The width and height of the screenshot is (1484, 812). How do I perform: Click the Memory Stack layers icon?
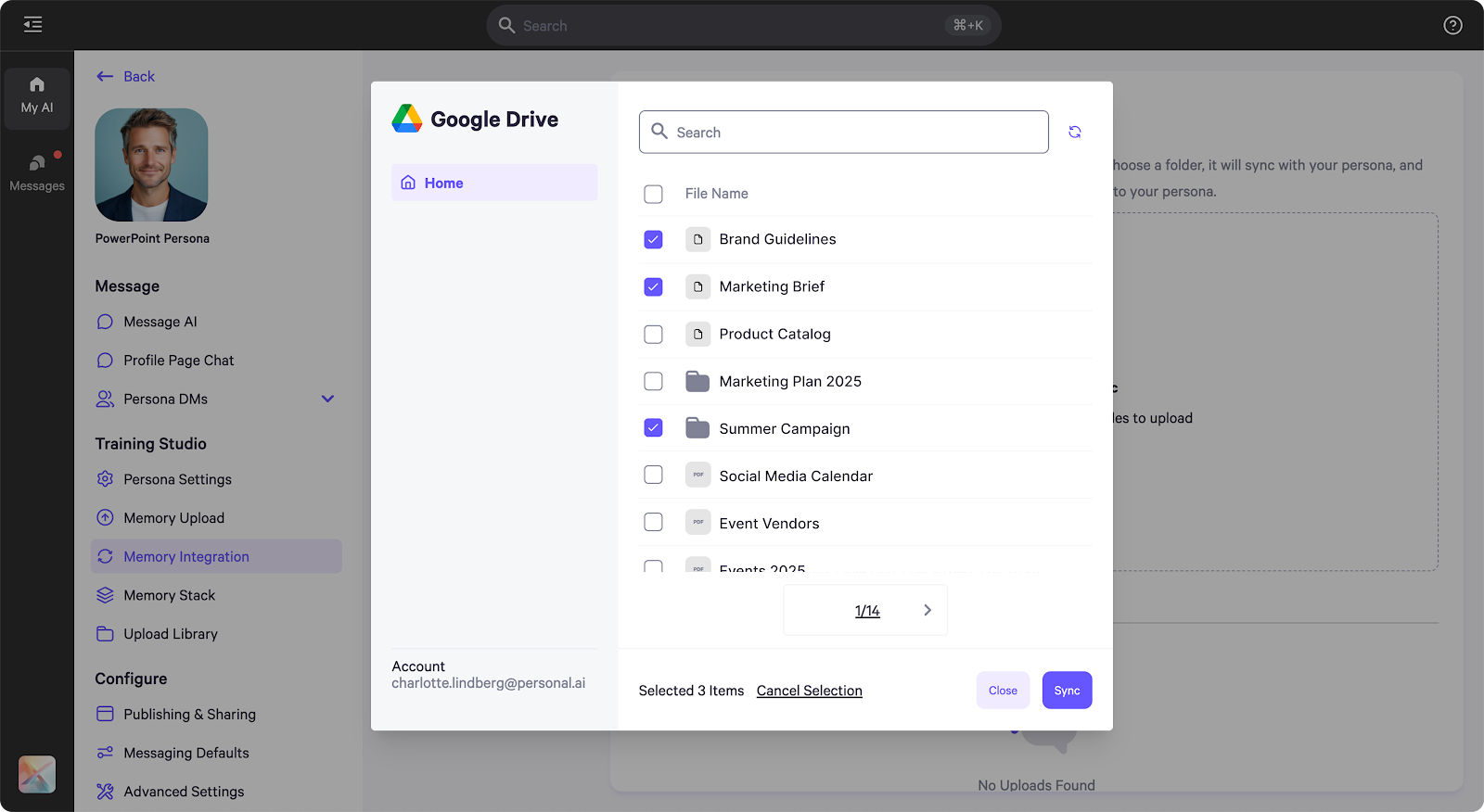coord(105,595)
